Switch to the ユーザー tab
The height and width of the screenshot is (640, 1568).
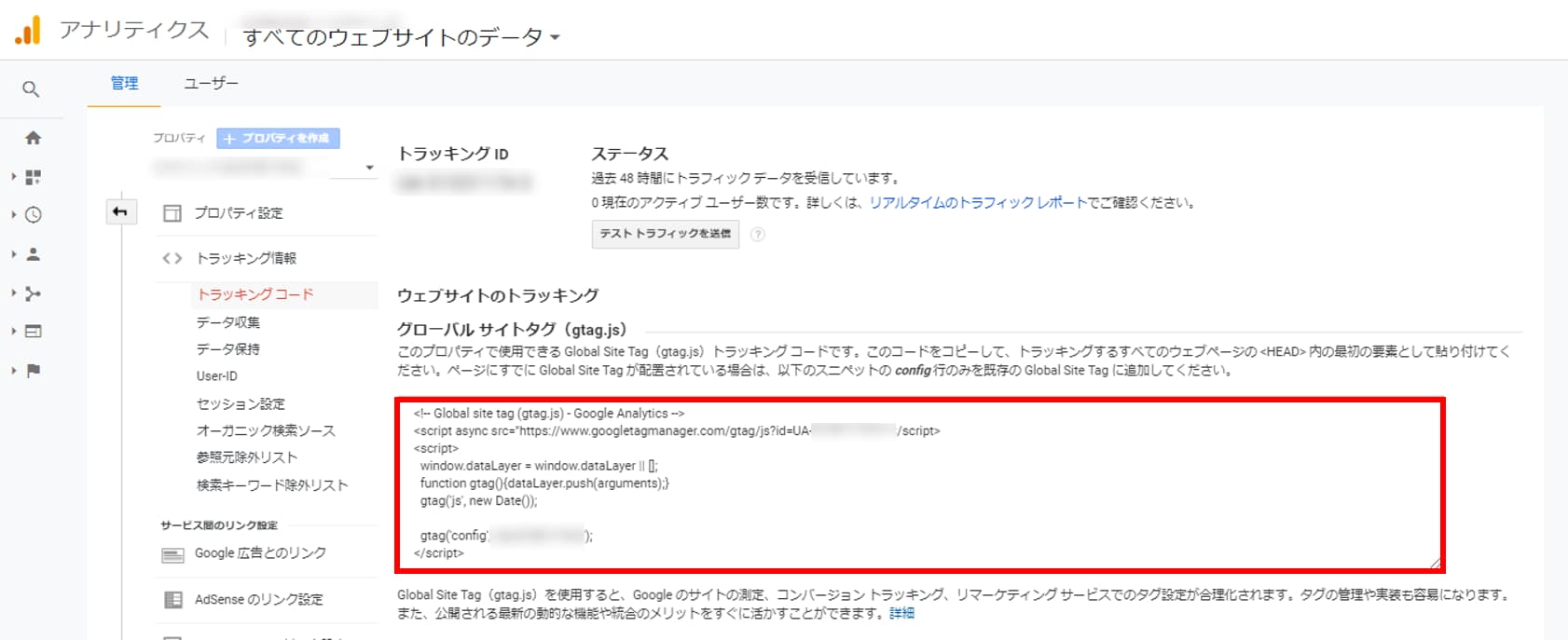212,83
